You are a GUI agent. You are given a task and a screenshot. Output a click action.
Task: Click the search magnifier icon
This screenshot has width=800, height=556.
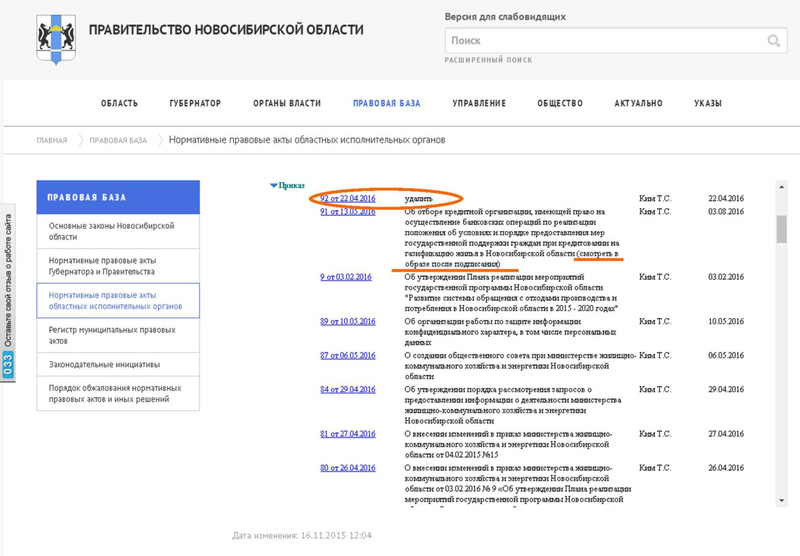click(x=773, y=40)
